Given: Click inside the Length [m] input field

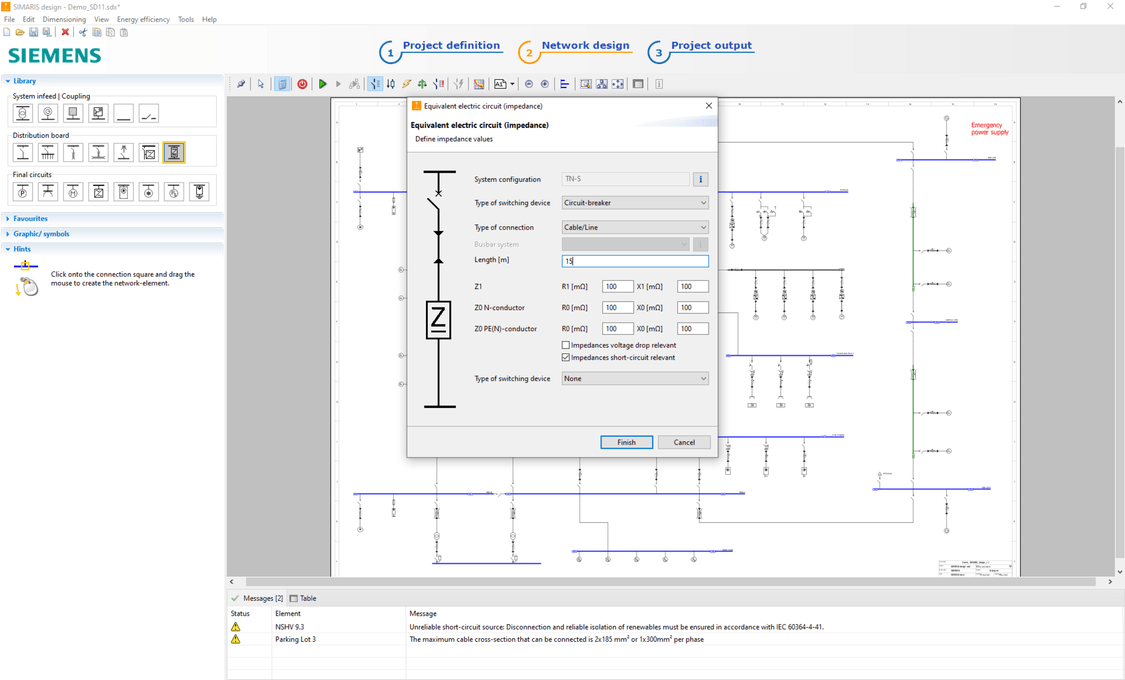Looking at the screenshot, I should click(x=634, y=260).
